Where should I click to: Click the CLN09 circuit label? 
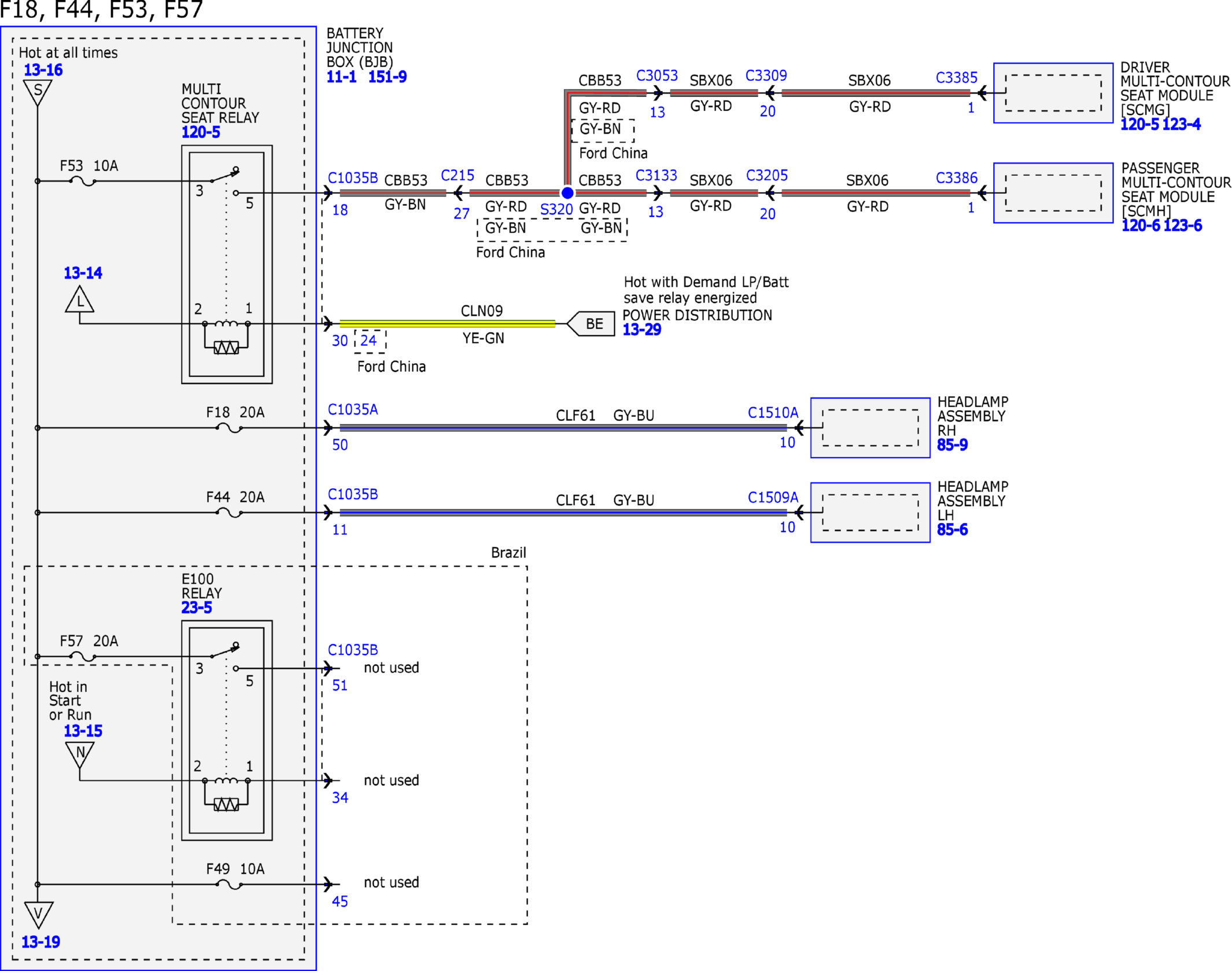click(482, 311)
